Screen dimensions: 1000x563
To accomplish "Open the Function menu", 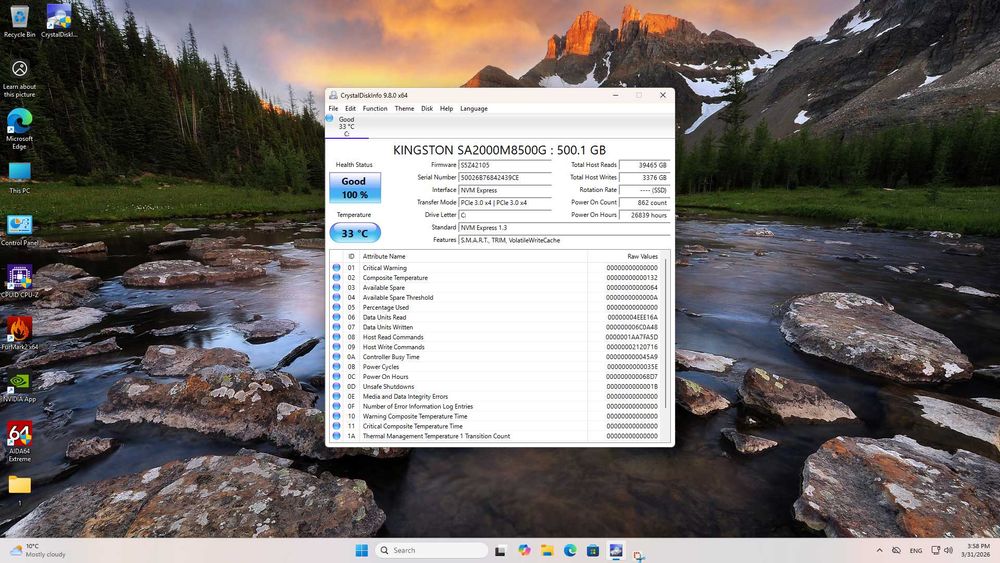I will (375, 108).
